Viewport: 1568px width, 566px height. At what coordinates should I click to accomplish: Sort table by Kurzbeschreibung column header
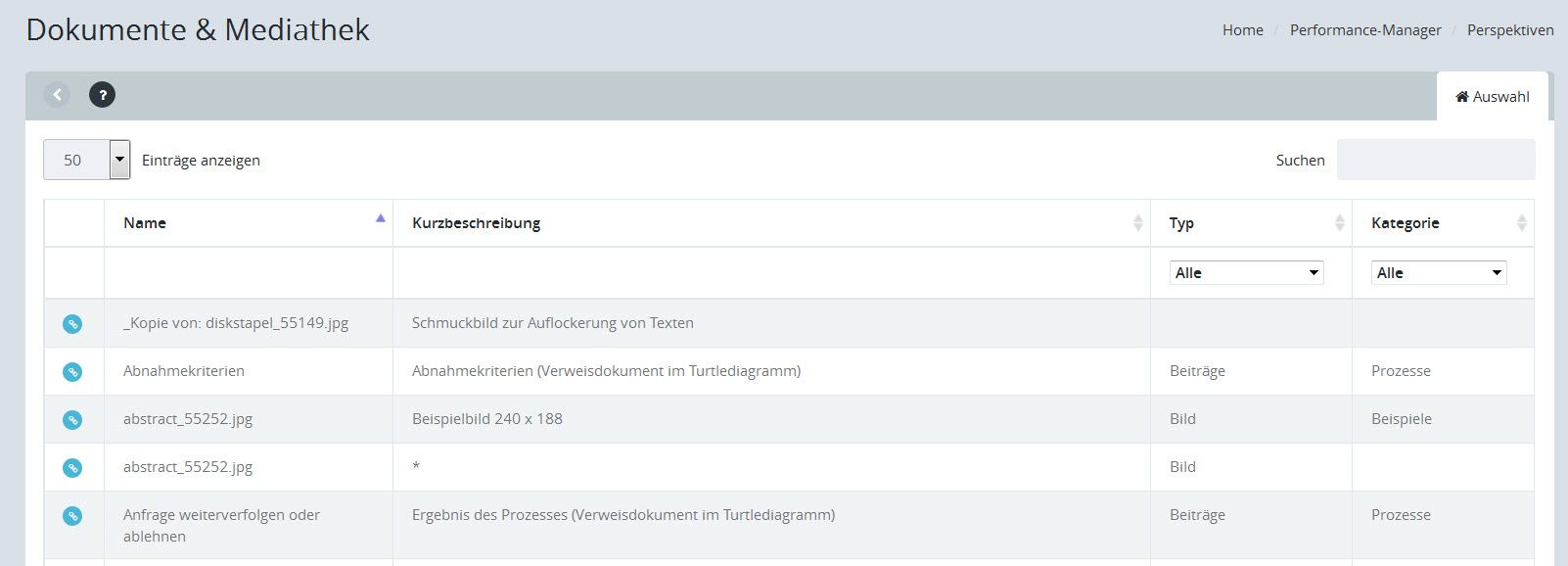(x=477, y=223)
